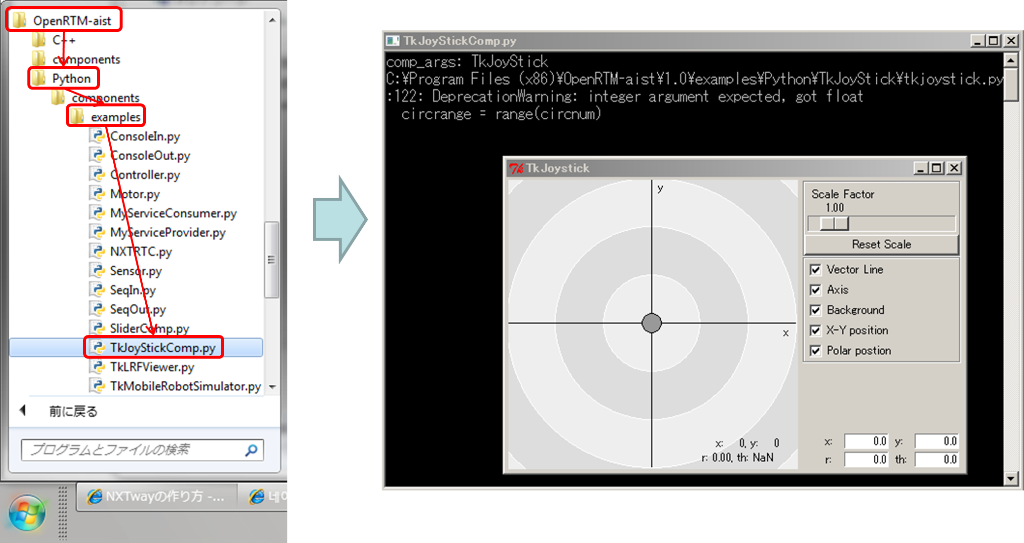Click the NXTRTC.py Python file icon
This screenshot has height=543, width=1024.
97,252
